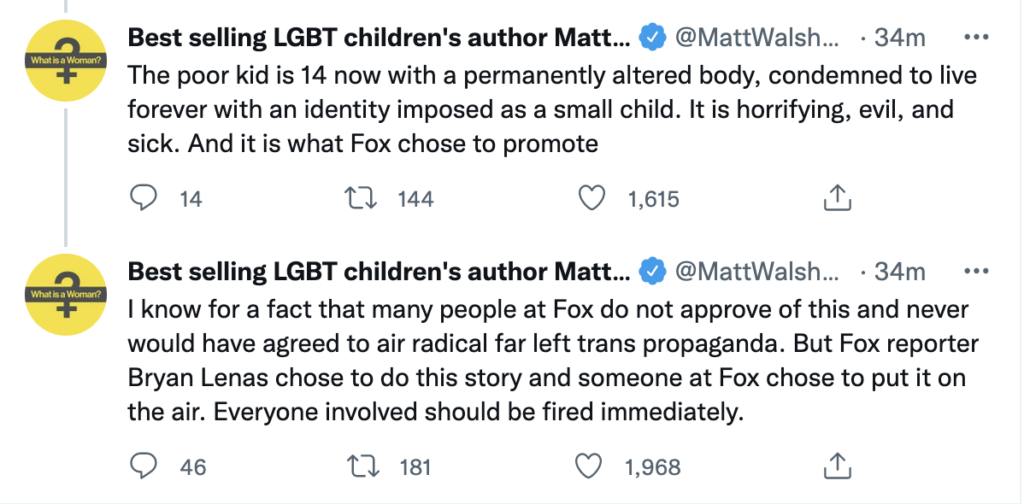The image size is (1024, 504).
Task: Open the profile avatar on the second tweet
Action: coord(64,293)
